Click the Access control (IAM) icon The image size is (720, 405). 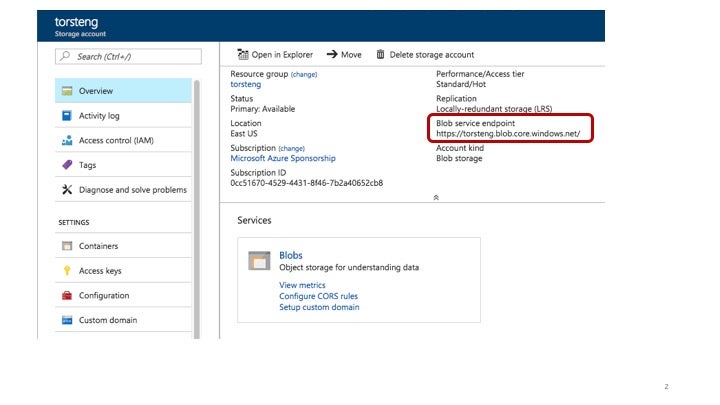tap(67, 141)
